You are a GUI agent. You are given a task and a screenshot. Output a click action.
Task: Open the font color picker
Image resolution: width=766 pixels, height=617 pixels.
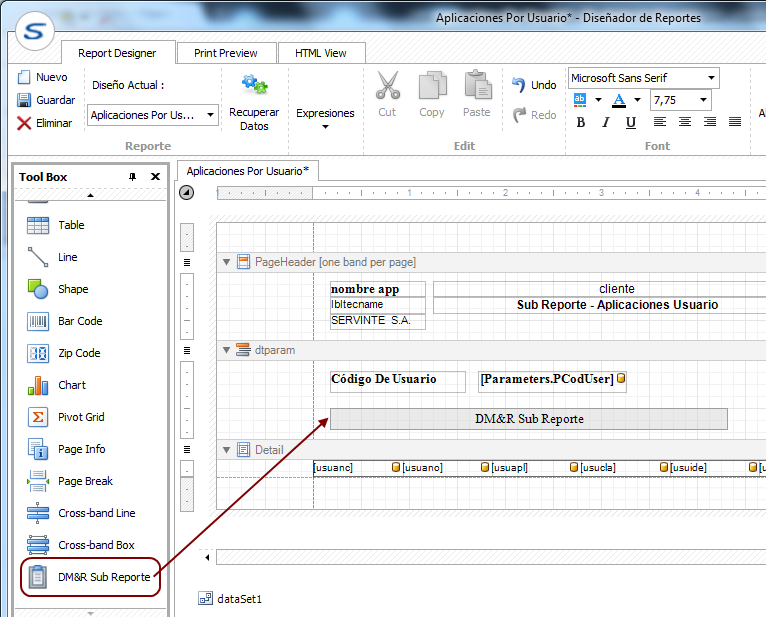(x=619, y=100)
